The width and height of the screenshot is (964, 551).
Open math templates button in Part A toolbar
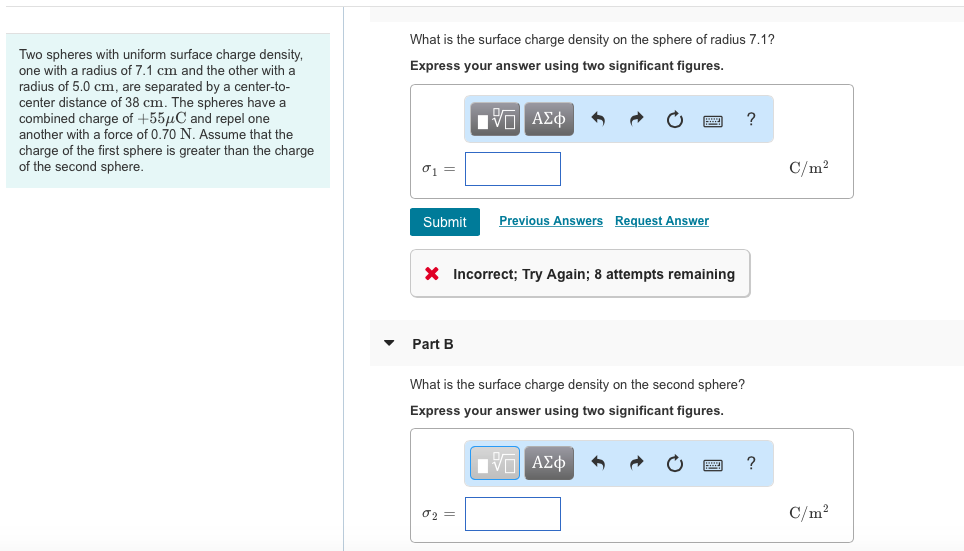[495, 119]
